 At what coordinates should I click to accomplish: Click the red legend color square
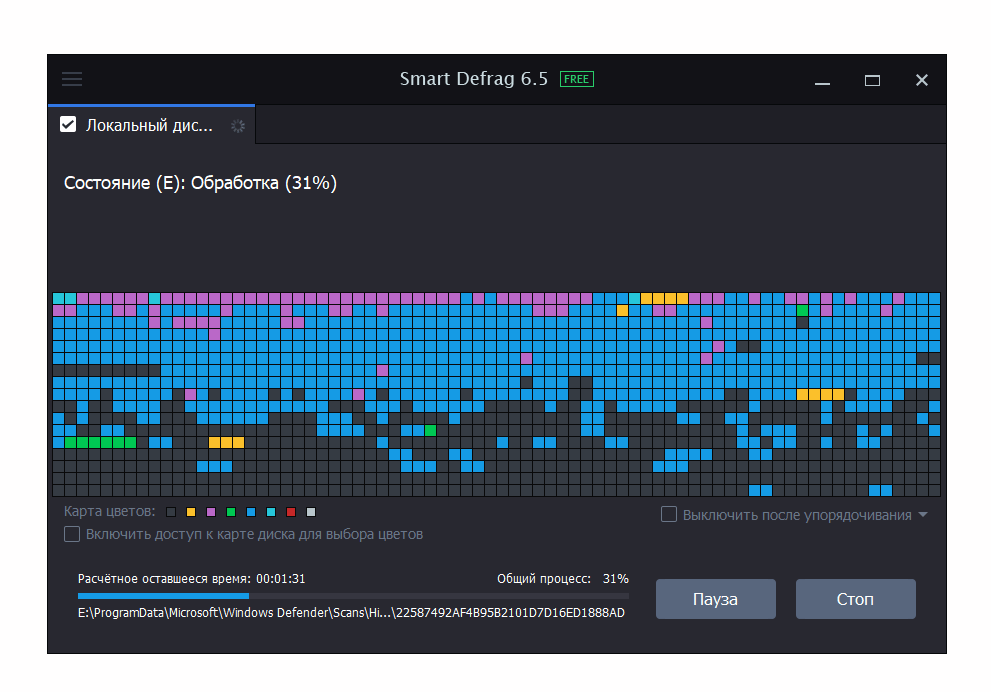(x=291, y=512)
